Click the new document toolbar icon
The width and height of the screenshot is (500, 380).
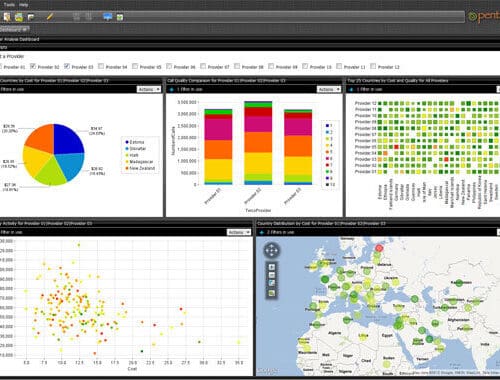point(7,17)
